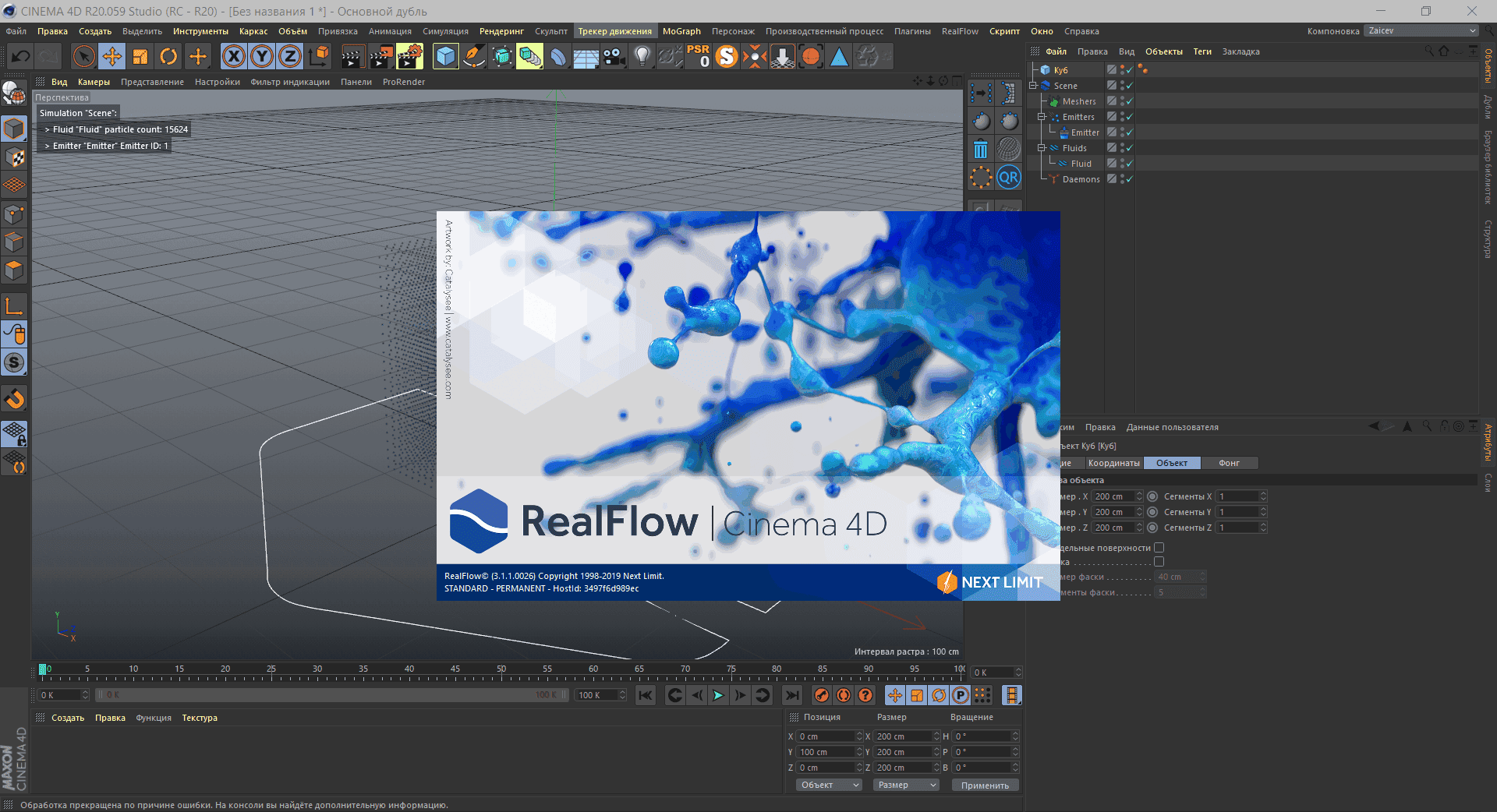This screenshot has height=812, width=1497.
Task: Click the orange dotted circle icon
Action: 981,177
